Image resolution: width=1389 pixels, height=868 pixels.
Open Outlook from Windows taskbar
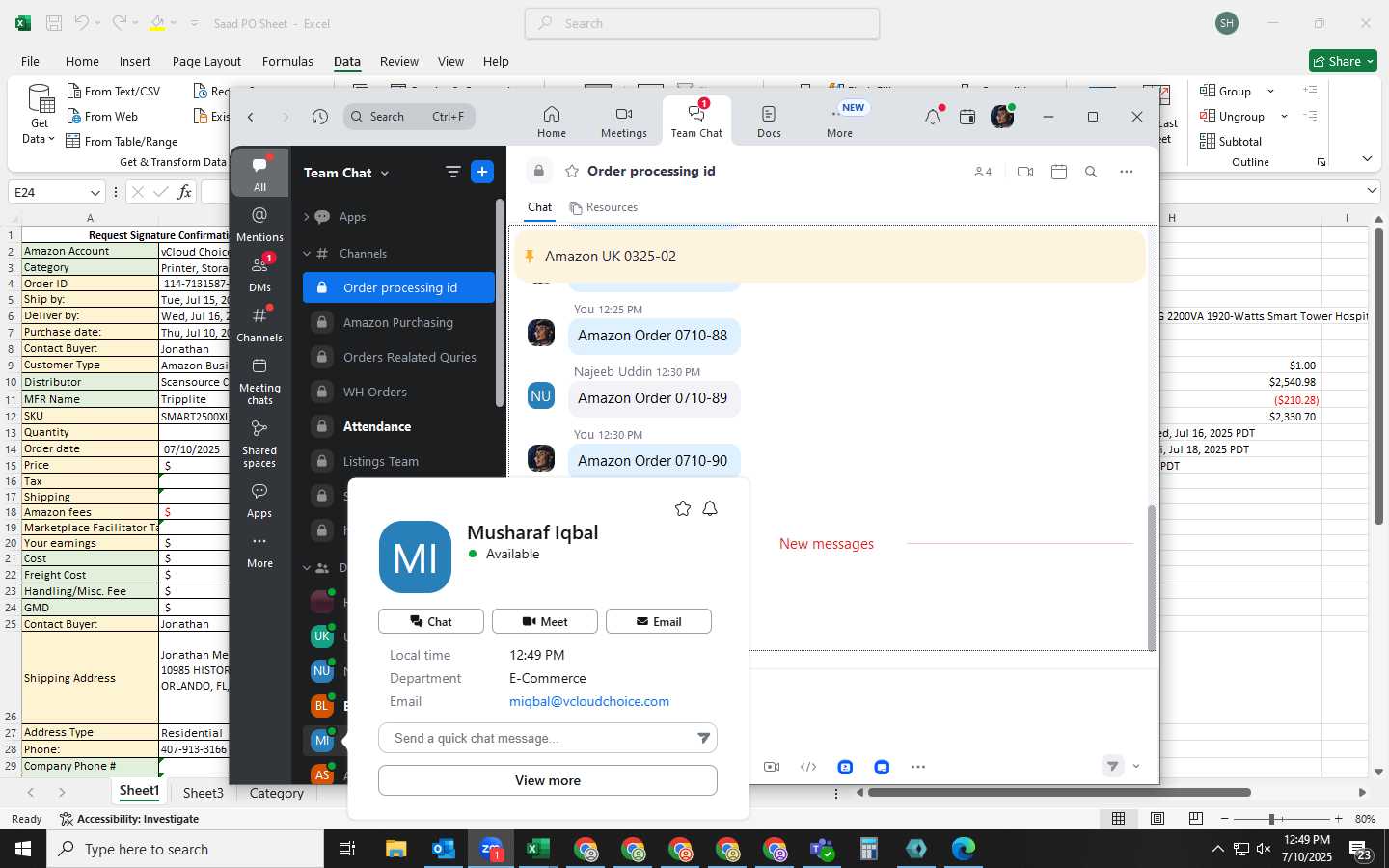pyautogui.click(x=443, y=849)
